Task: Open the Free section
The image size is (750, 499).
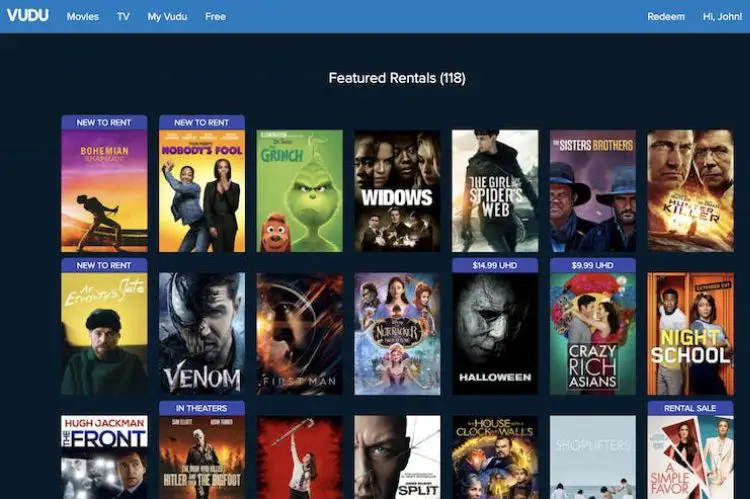Action: pyautogui.click(x=215, y=16)
